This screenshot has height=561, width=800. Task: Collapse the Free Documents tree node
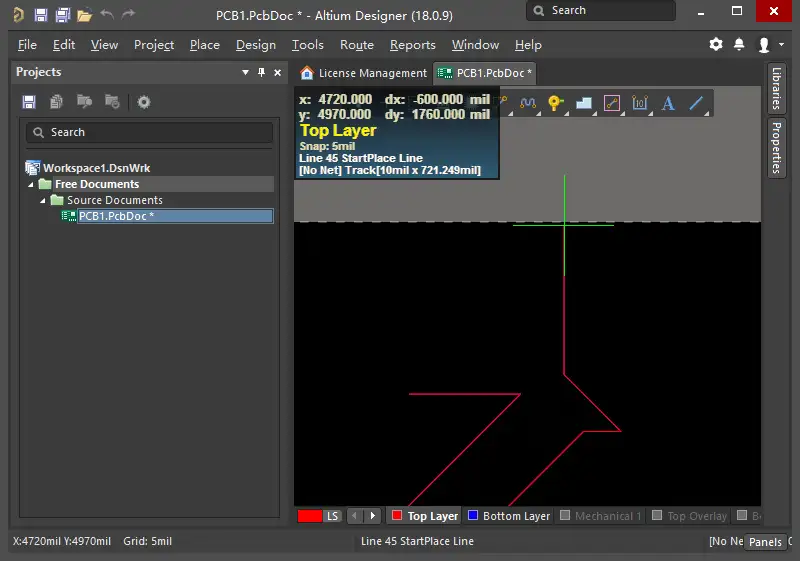tap(31, 185)
